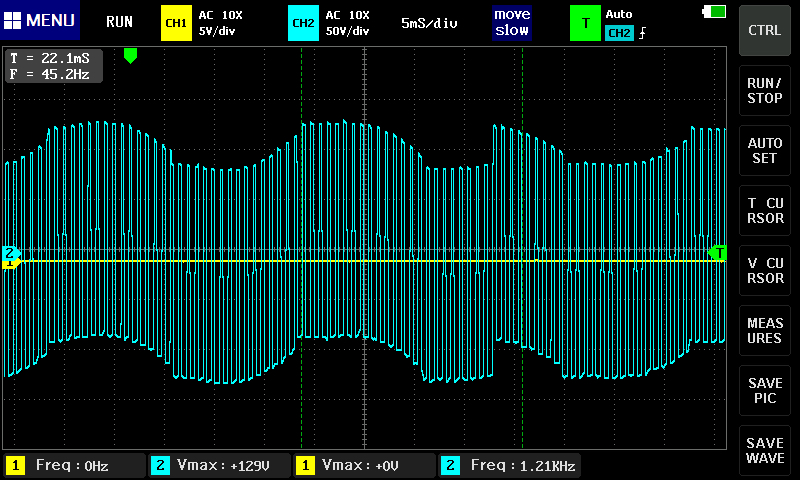Click the green trigger level marker on right
The height and width of the screenshot is (480, 800).
tap(717, 253)
